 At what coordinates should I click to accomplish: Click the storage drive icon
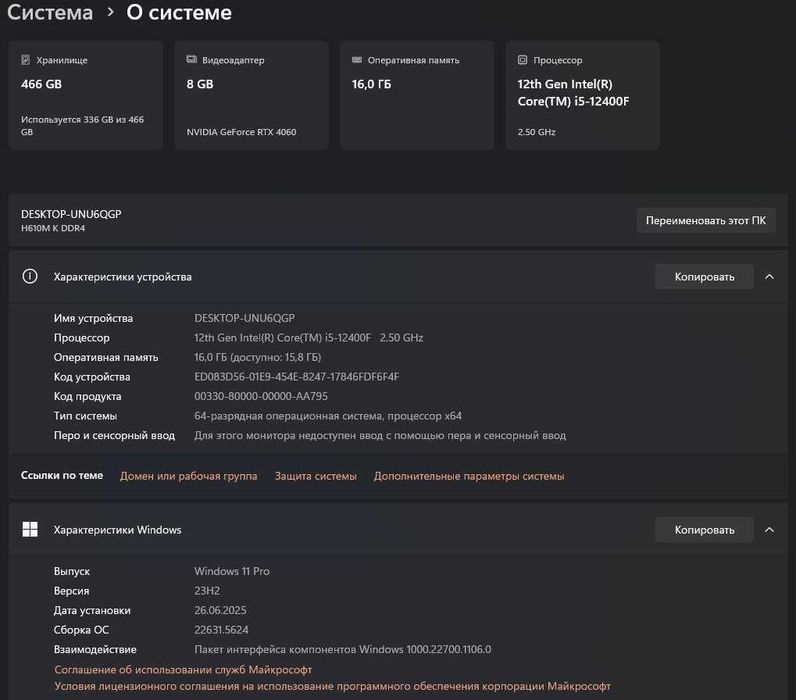[x=25, y=60]
